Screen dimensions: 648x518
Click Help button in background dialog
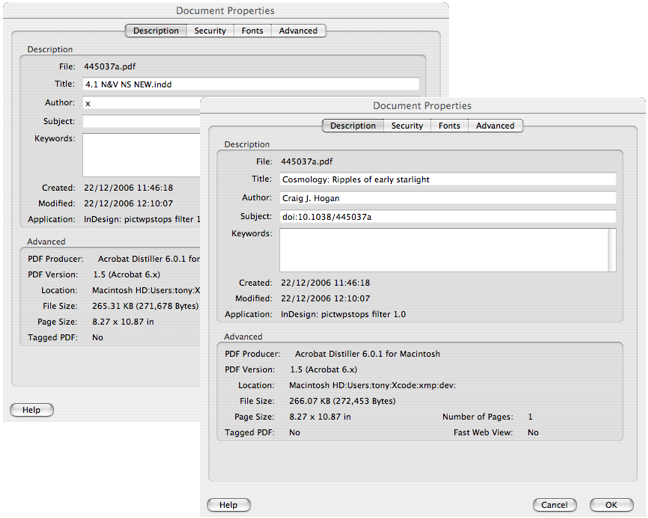31,410
